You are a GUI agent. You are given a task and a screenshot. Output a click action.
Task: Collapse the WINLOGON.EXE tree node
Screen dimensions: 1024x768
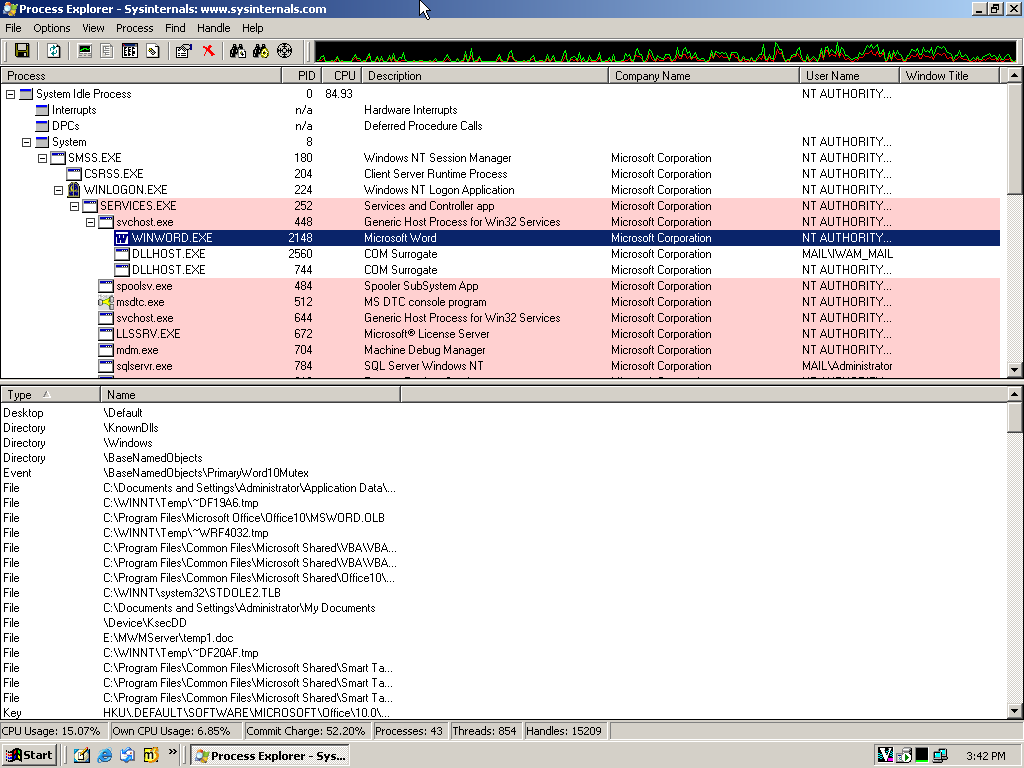(x=58, y=190)
